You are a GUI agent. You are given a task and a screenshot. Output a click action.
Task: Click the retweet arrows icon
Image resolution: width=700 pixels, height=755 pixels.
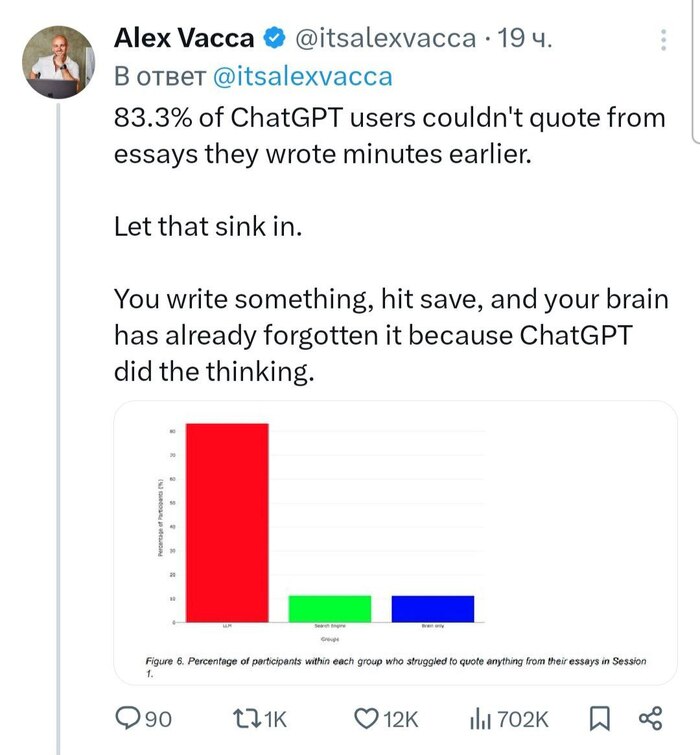click(x=245, y=717)
